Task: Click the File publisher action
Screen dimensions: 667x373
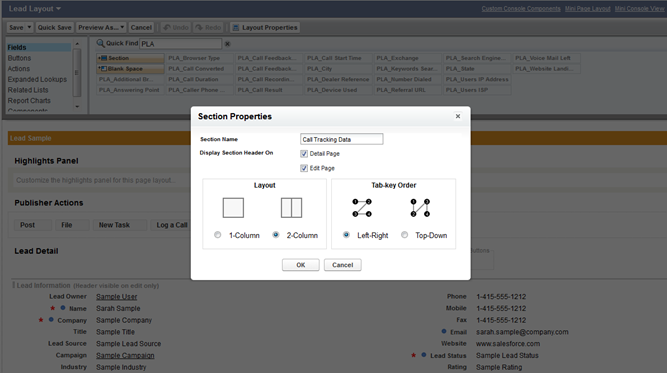Action: [x=72, y=225]
